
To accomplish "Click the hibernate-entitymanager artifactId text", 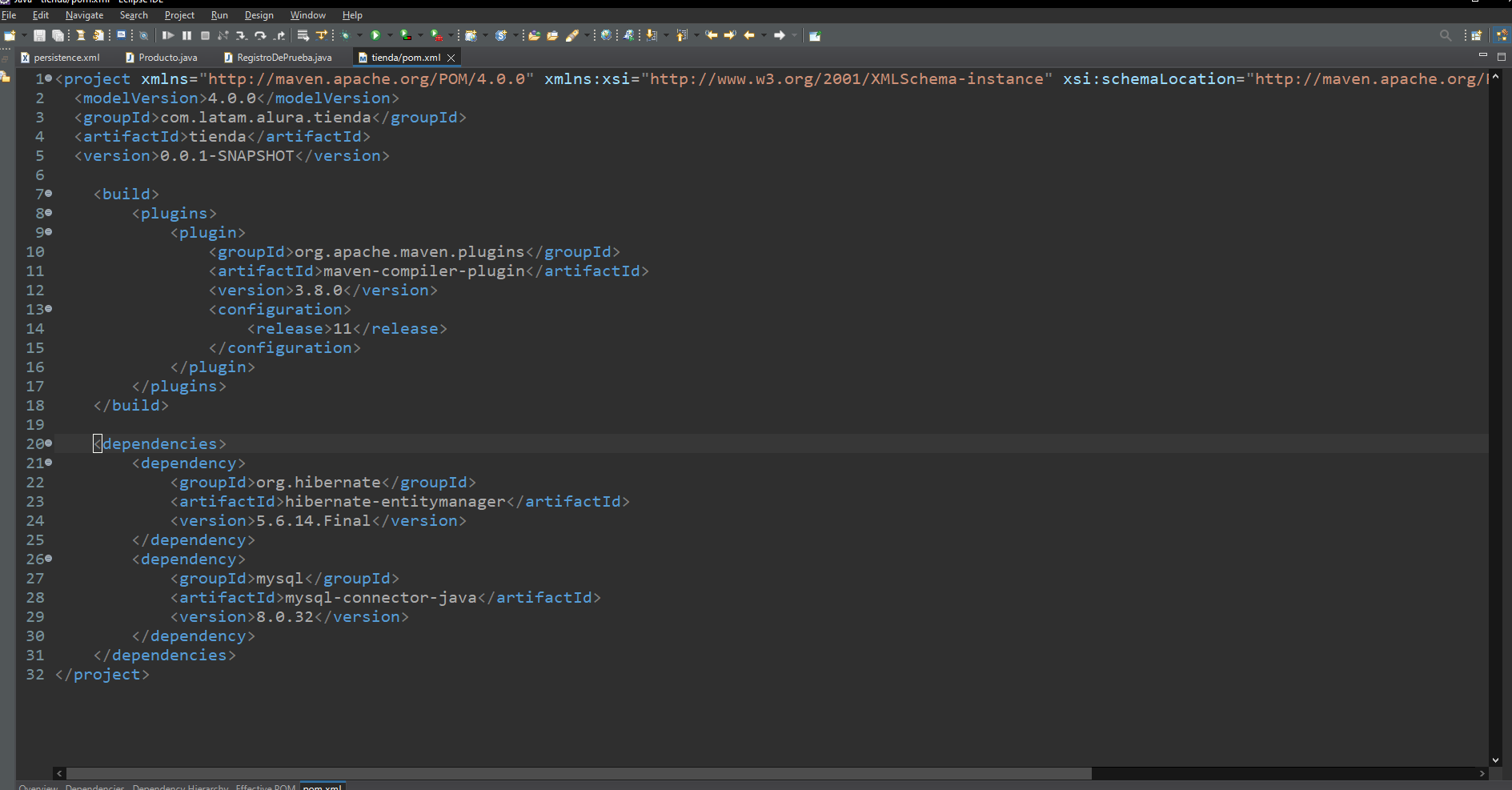I will pyautogui.click(x=395, y=502).
